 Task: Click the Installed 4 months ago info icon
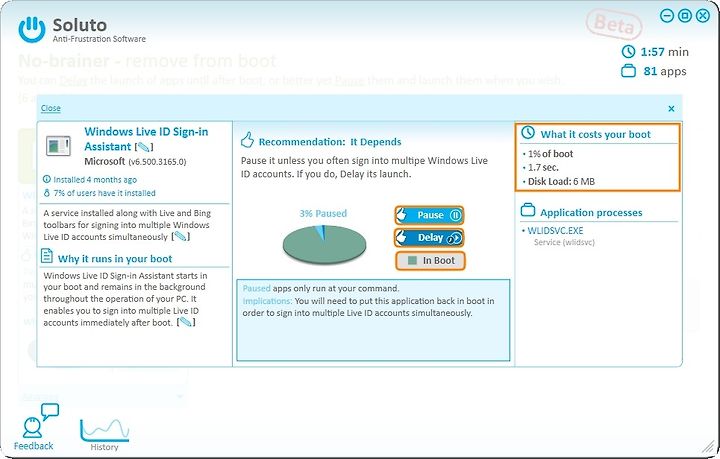(x=46, y=179)
